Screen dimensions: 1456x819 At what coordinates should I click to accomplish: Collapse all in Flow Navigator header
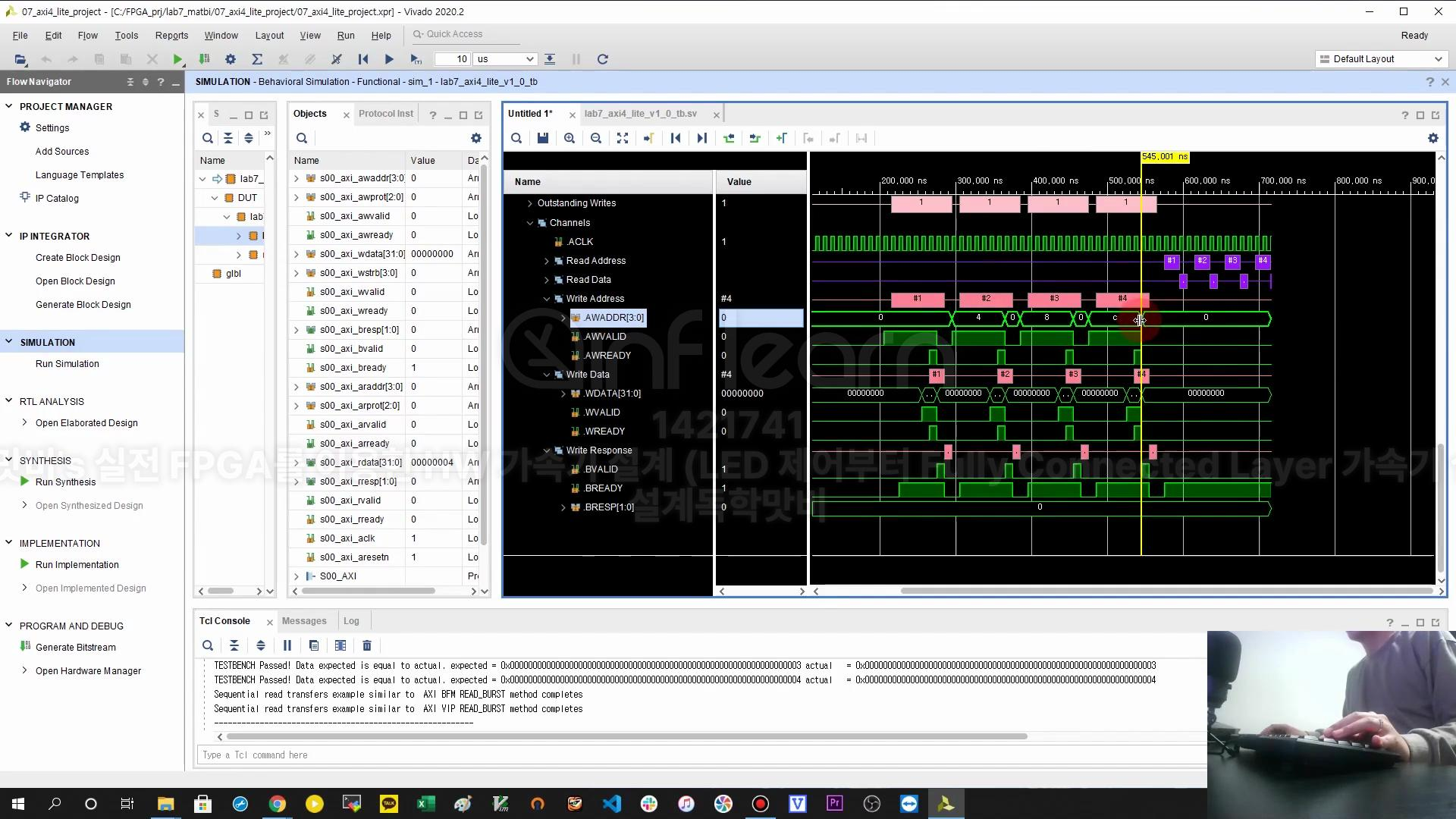[x=130, y=82]
